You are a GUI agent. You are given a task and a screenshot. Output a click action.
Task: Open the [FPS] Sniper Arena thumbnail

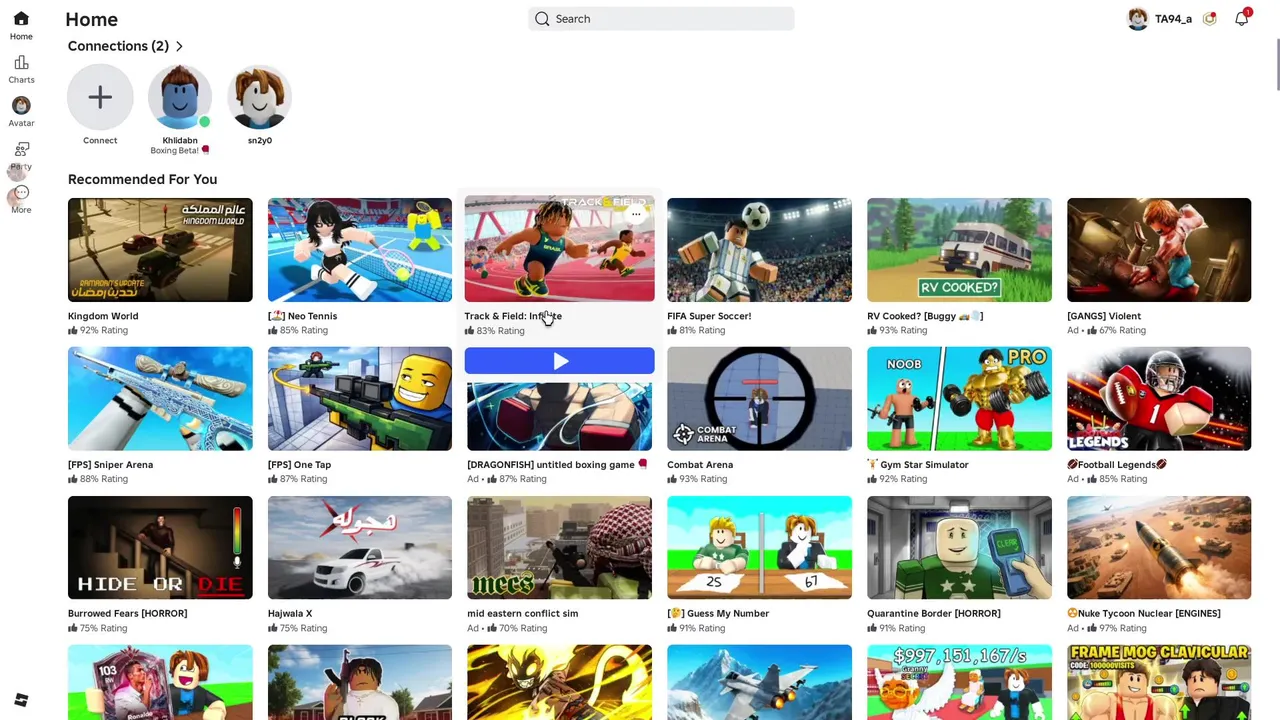[x=160, y=399]
